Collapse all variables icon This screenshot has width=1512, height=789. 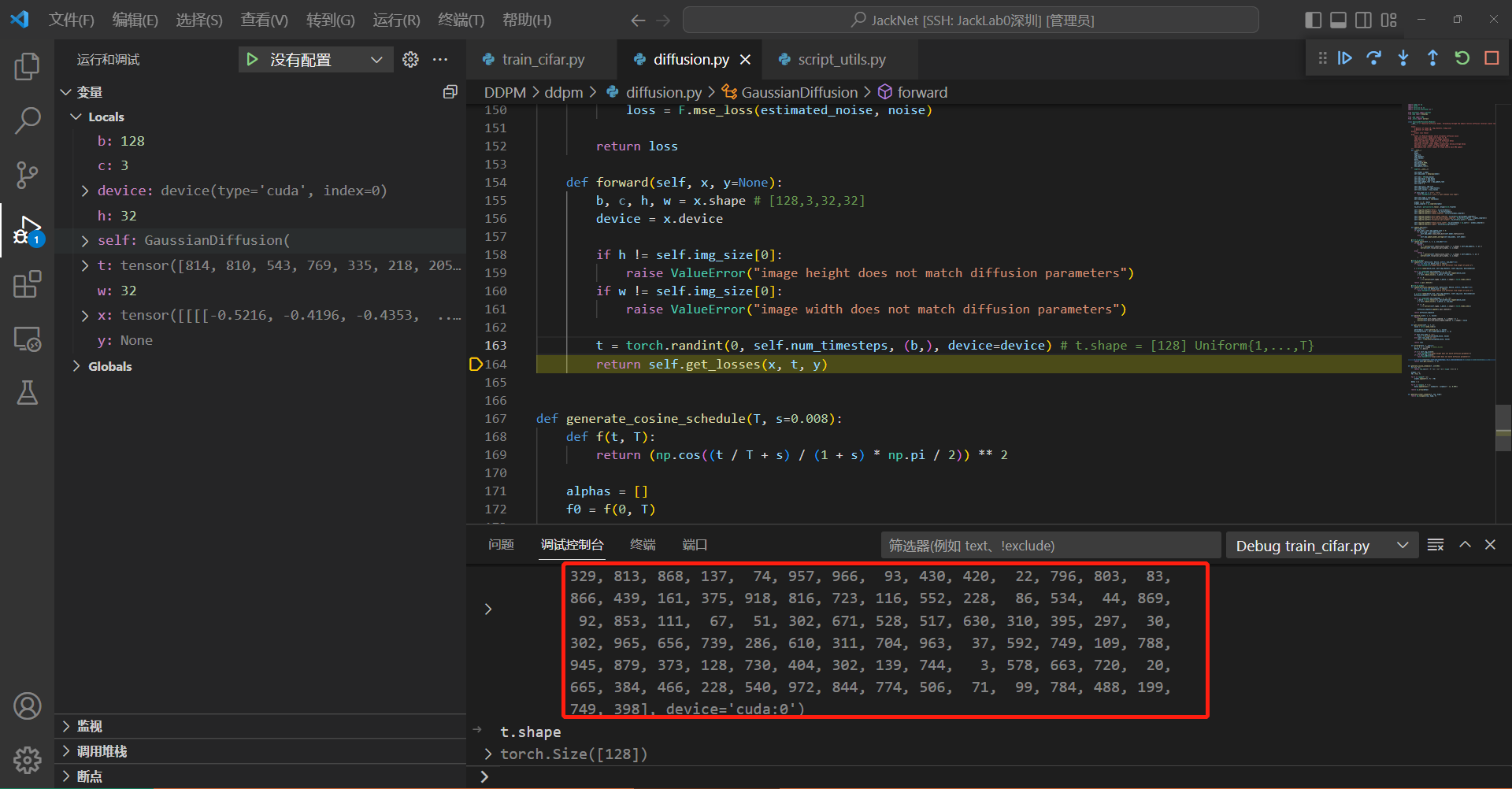coord(450,92)
